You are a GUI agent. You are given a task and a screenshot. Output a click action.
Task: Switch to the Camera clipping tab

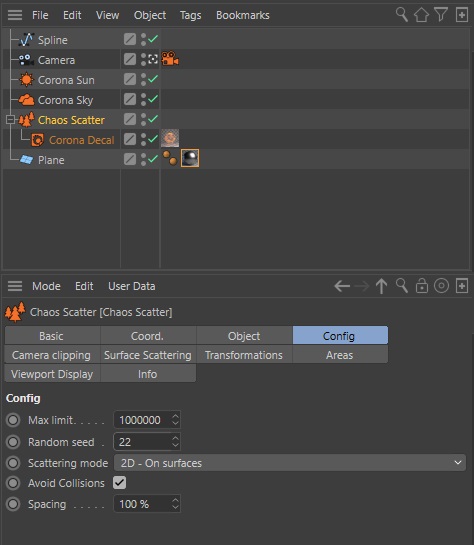[x=52, y=355]
